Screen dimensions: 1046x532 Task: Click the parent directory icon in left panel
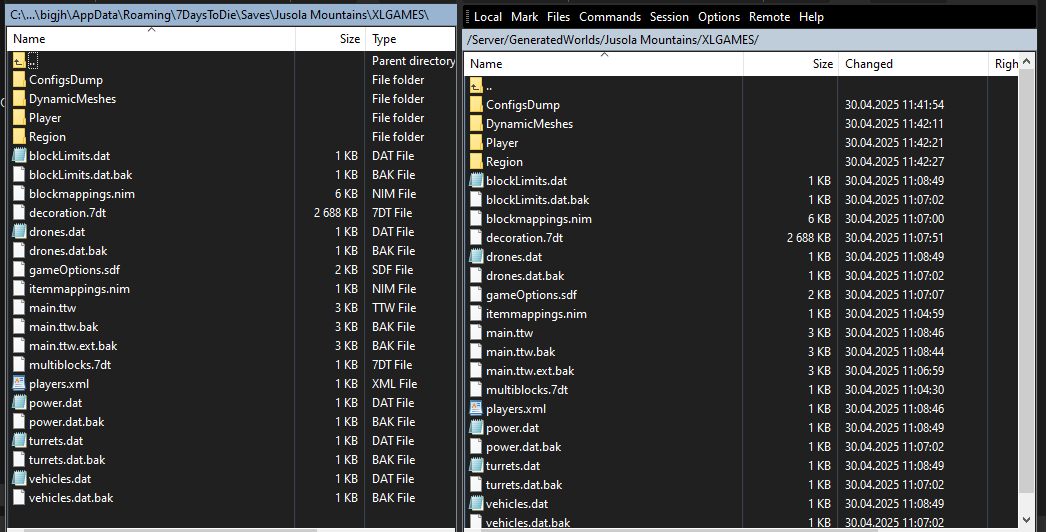coord(19,61)
